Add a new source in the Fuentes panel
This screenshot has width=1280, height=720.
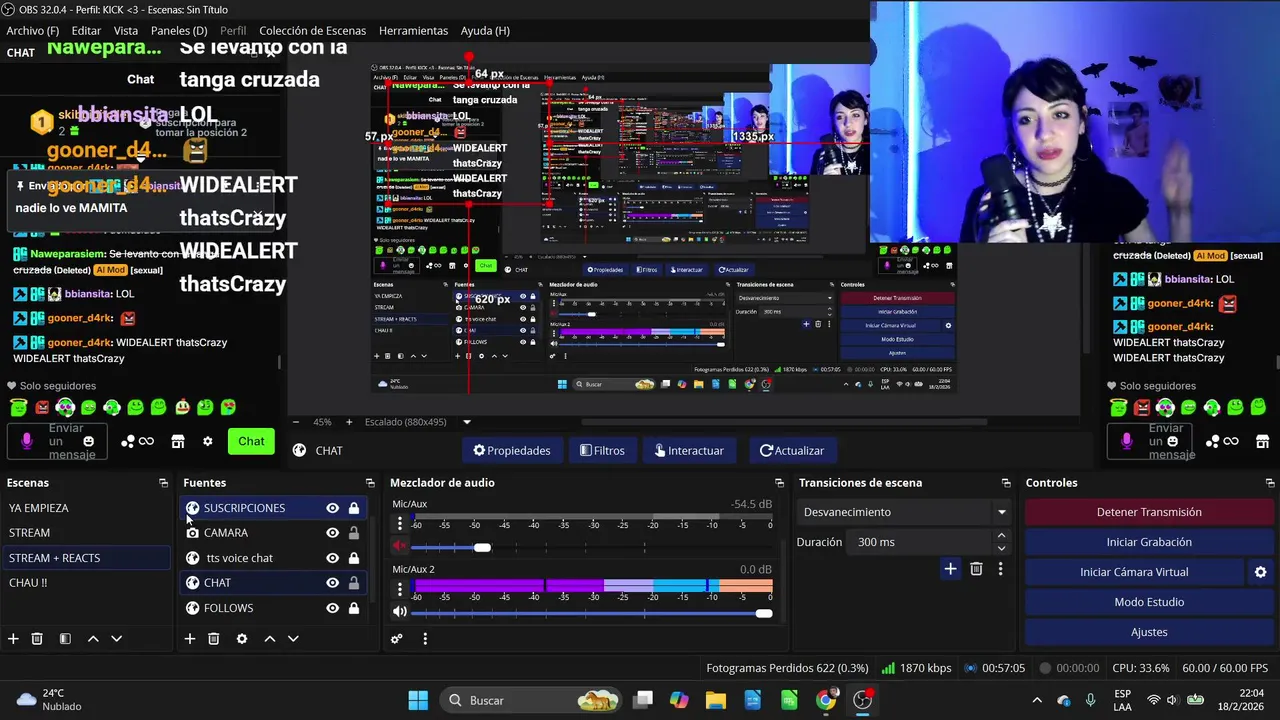tap(189, 638)
